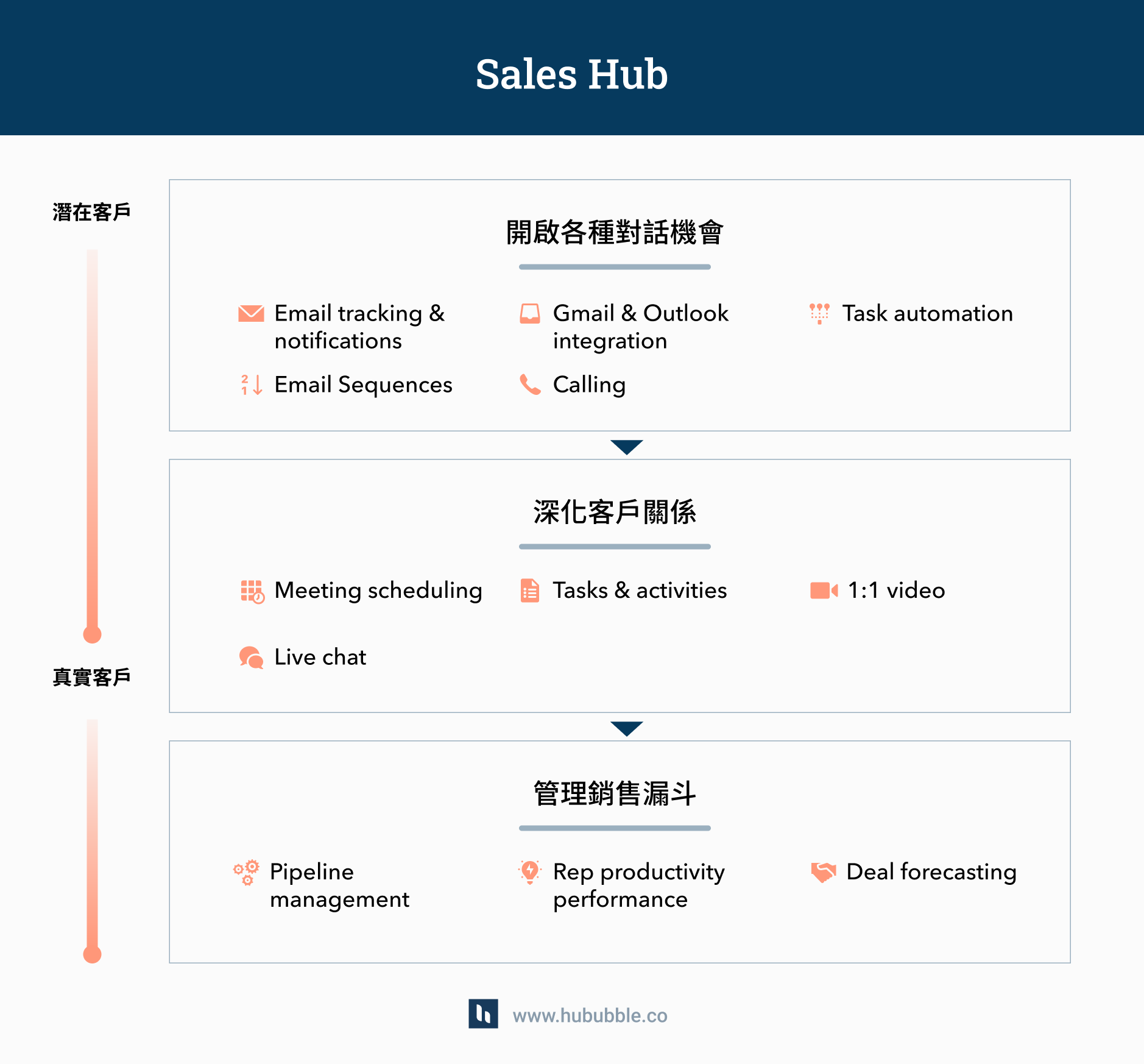Click the Deal forecasting handshake icon
This screenshot has height=1064, width=1144.
(x=823, y=872)
